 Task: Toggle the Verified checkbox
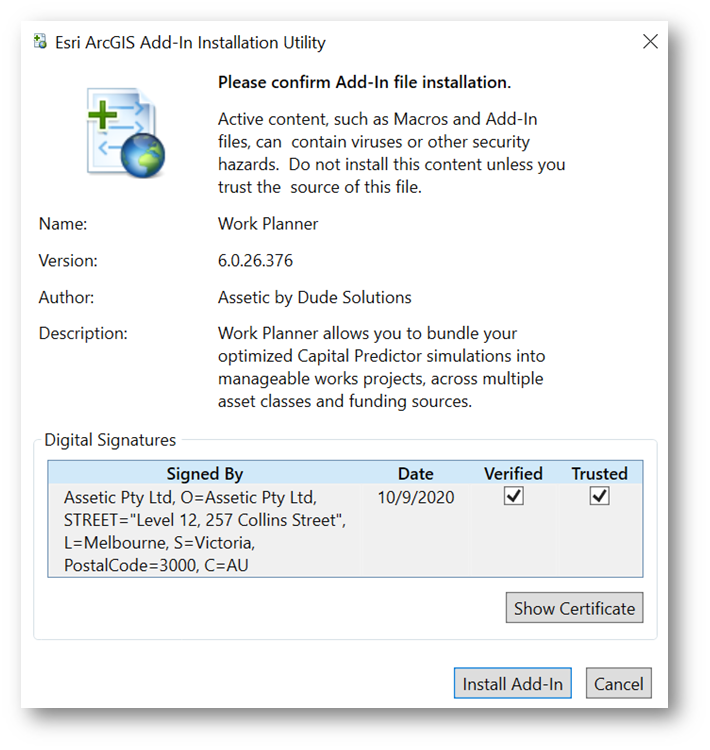coord(513,496)
